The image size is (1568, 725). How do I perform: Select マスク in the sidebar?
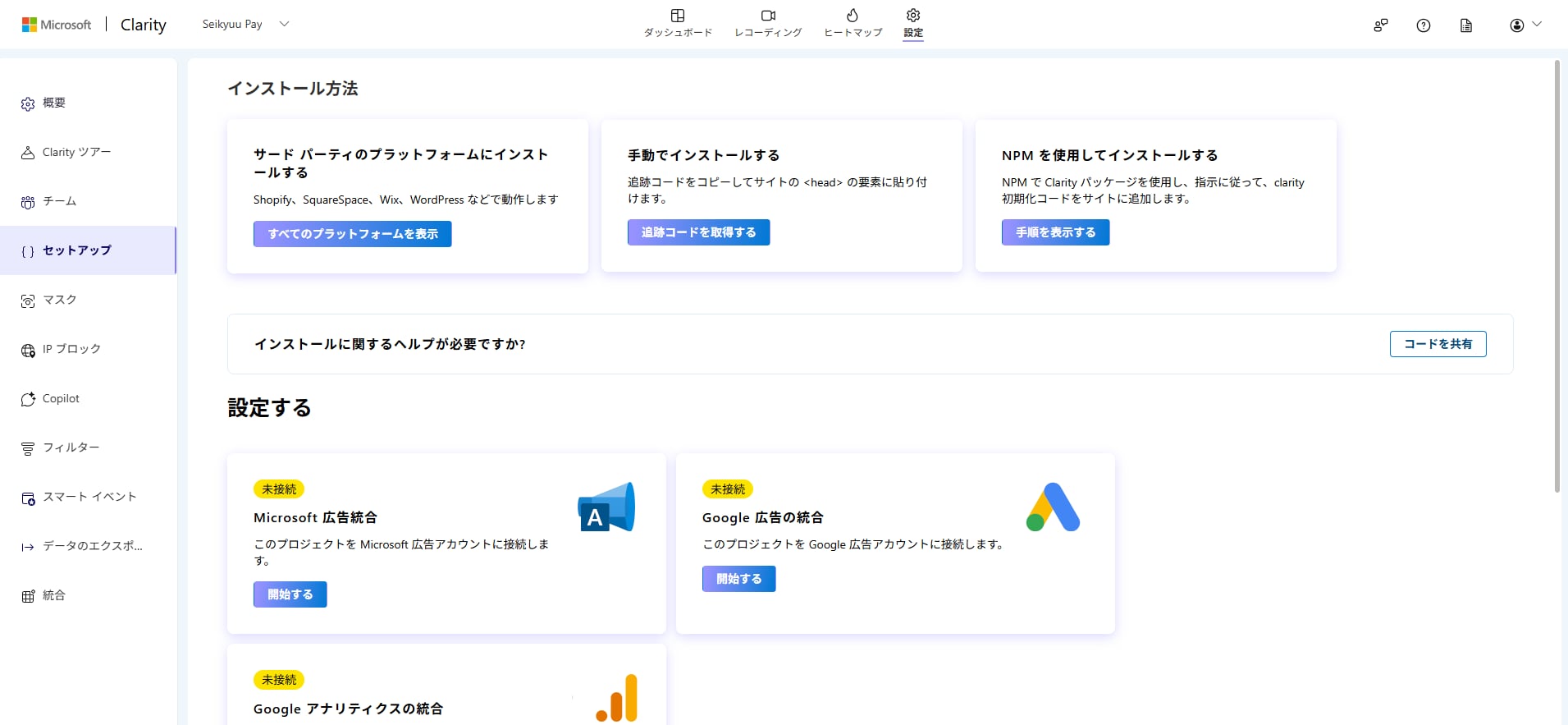pos(59,301)
